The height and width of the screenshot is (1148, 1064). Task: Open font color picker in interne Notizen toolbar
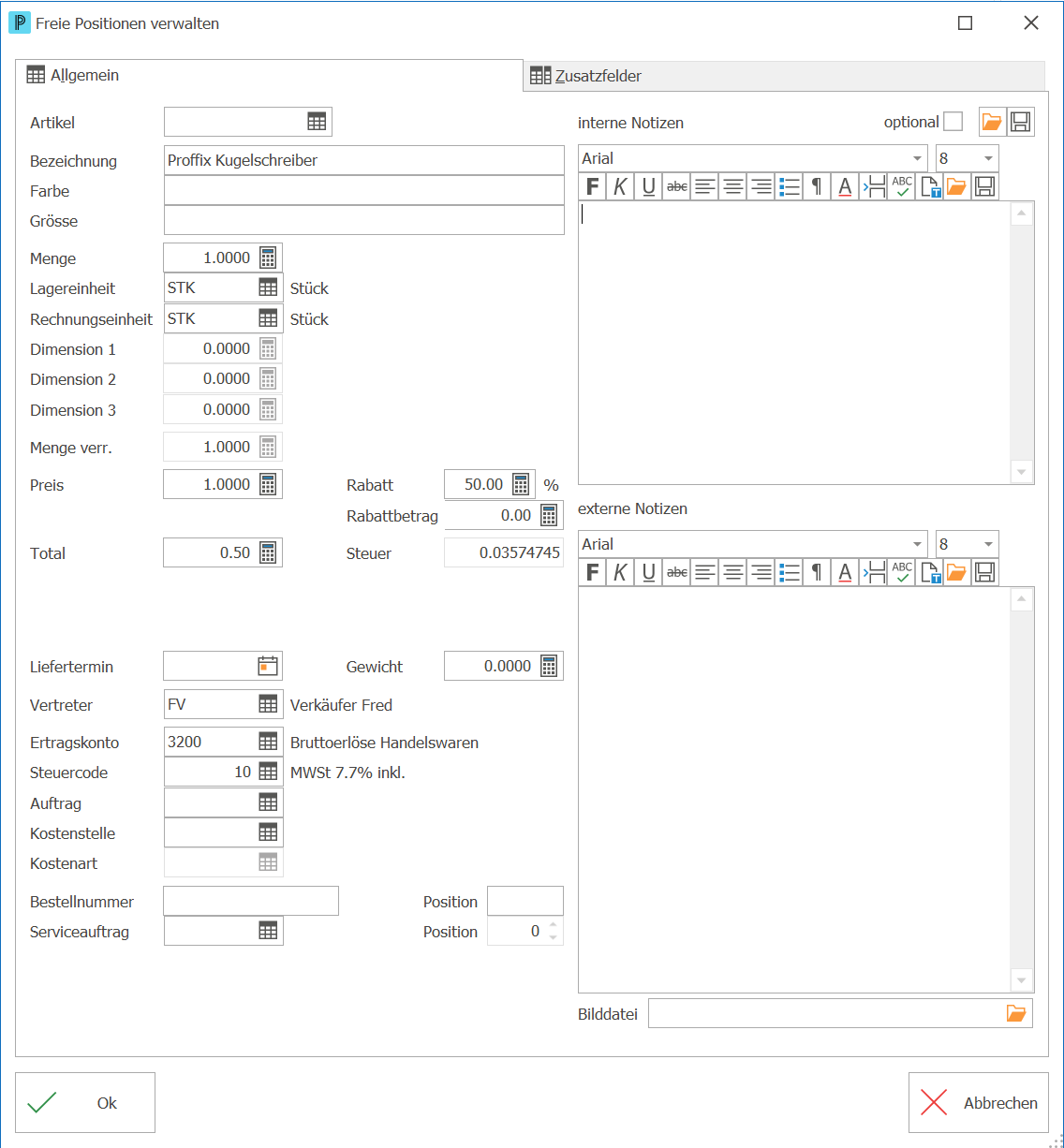(x=845, y=186)
